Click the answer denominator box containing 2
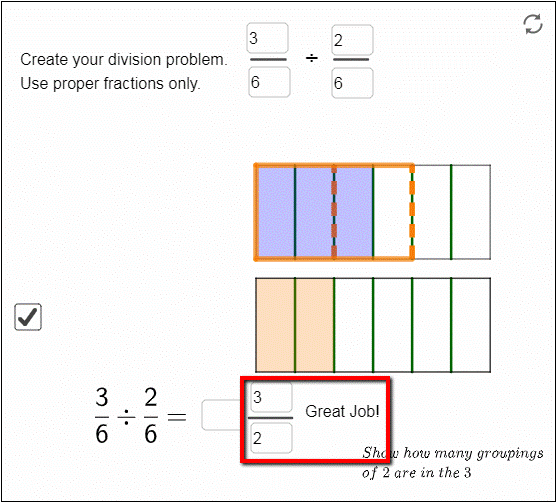Image resolution: width=557 pixels, height=503 pixels. (x=271, y=438)
